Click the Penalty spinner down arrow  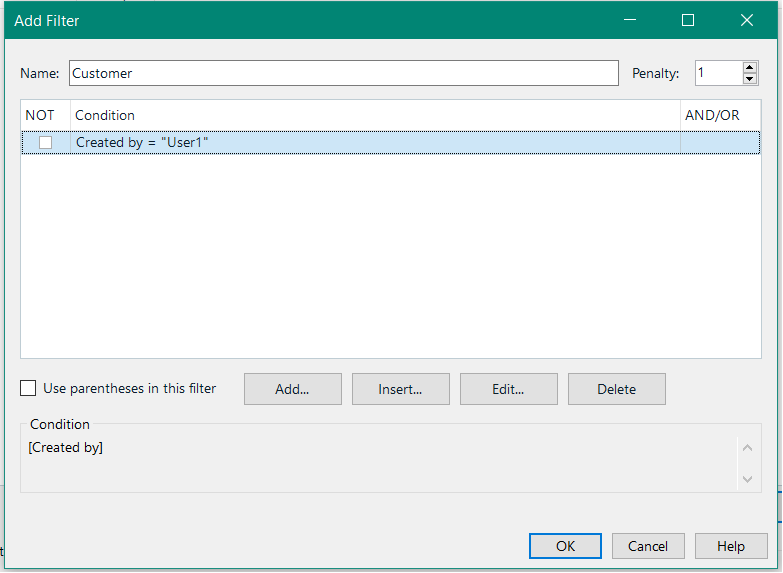pyautogui.click(x=750, y=79)
